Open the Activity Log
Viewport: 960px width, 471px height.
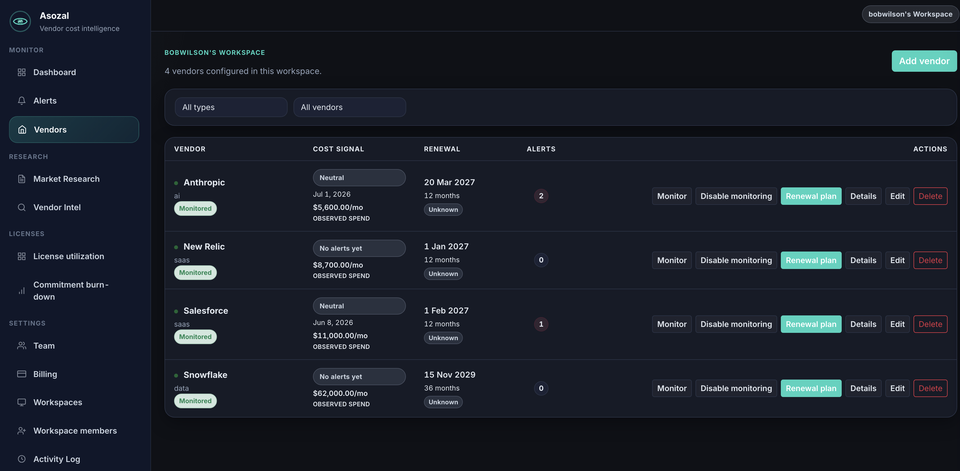pos(74,459)
